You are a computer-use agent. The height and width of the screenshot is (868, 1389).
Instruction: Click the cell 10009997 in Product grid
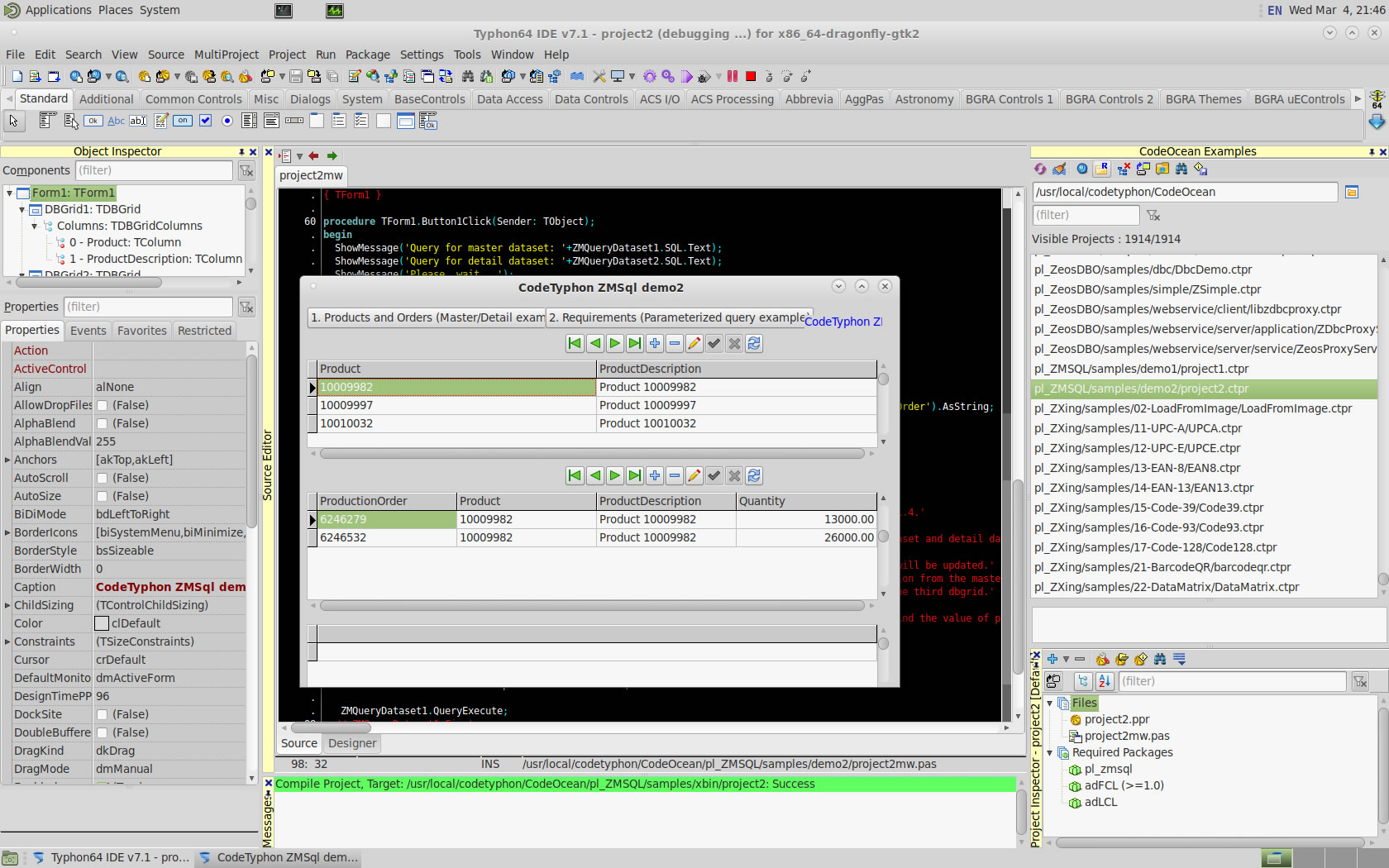pyautogui.click(x=456, y=405)
